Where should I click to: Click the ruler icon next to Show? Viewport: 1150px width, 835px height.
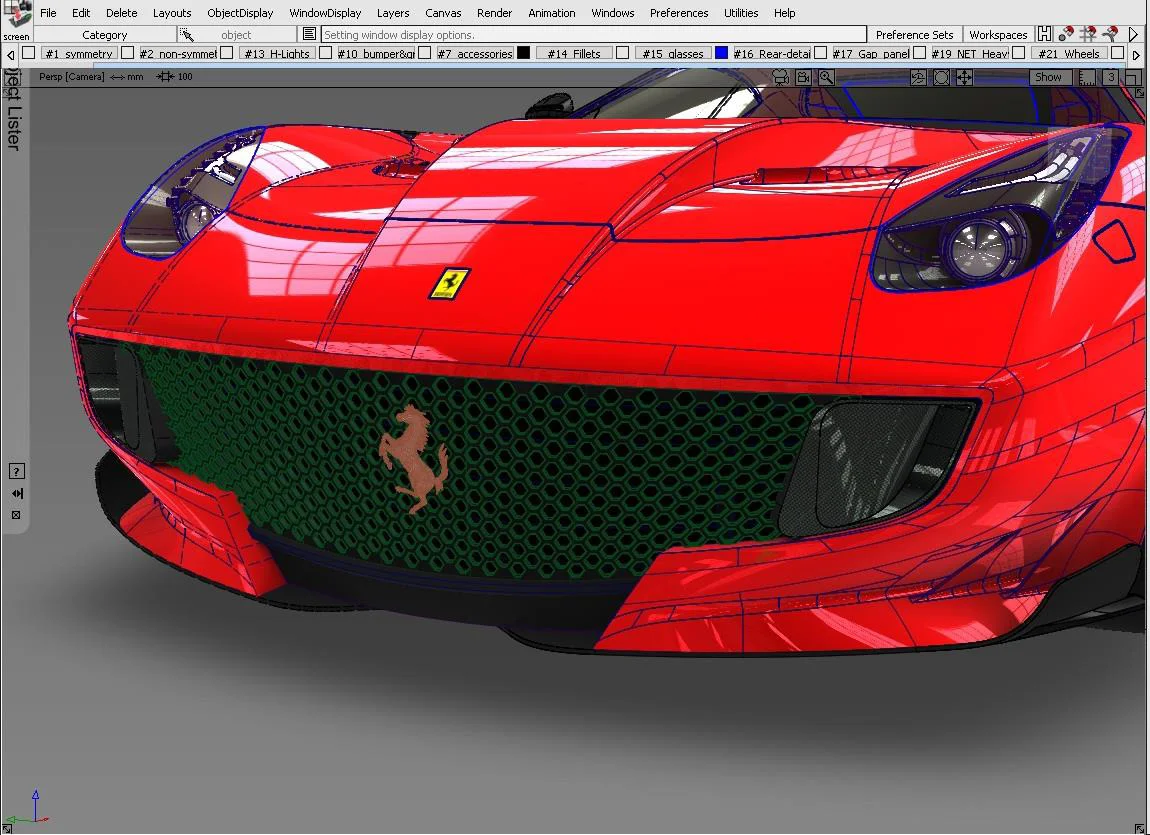click(x=1087, y=77)
